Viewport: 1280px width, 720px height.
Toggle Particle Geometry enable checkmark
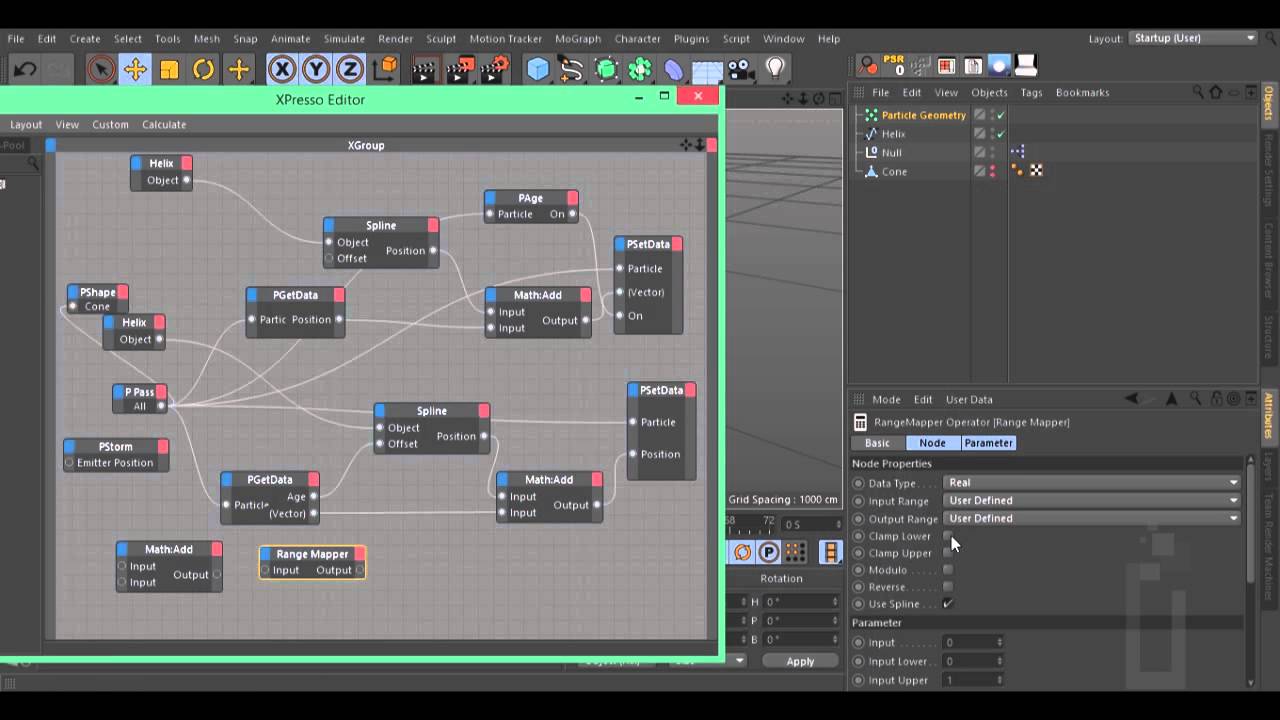click(1001, 115)
